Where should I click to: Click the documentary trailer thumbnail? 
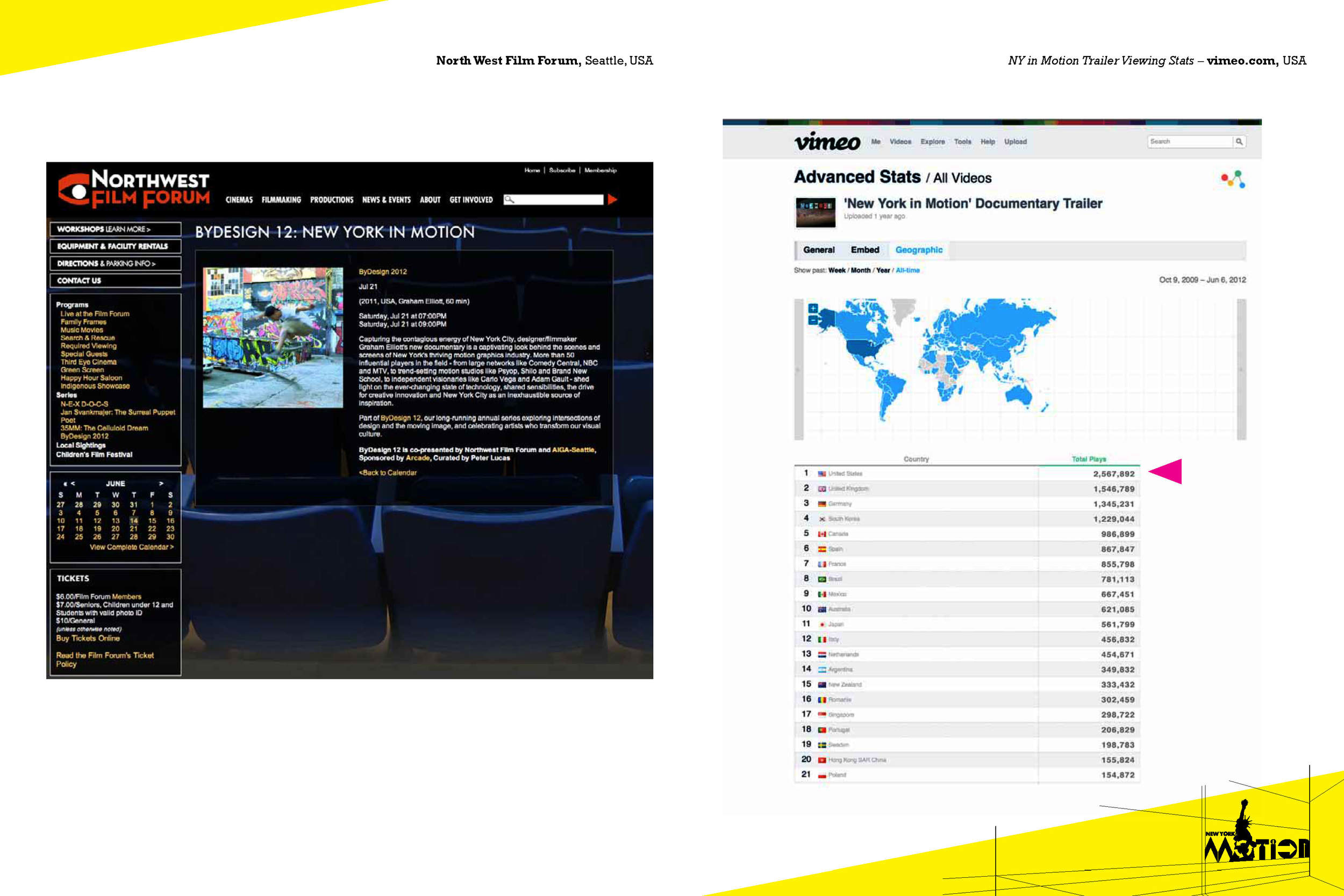click(816, 212)
